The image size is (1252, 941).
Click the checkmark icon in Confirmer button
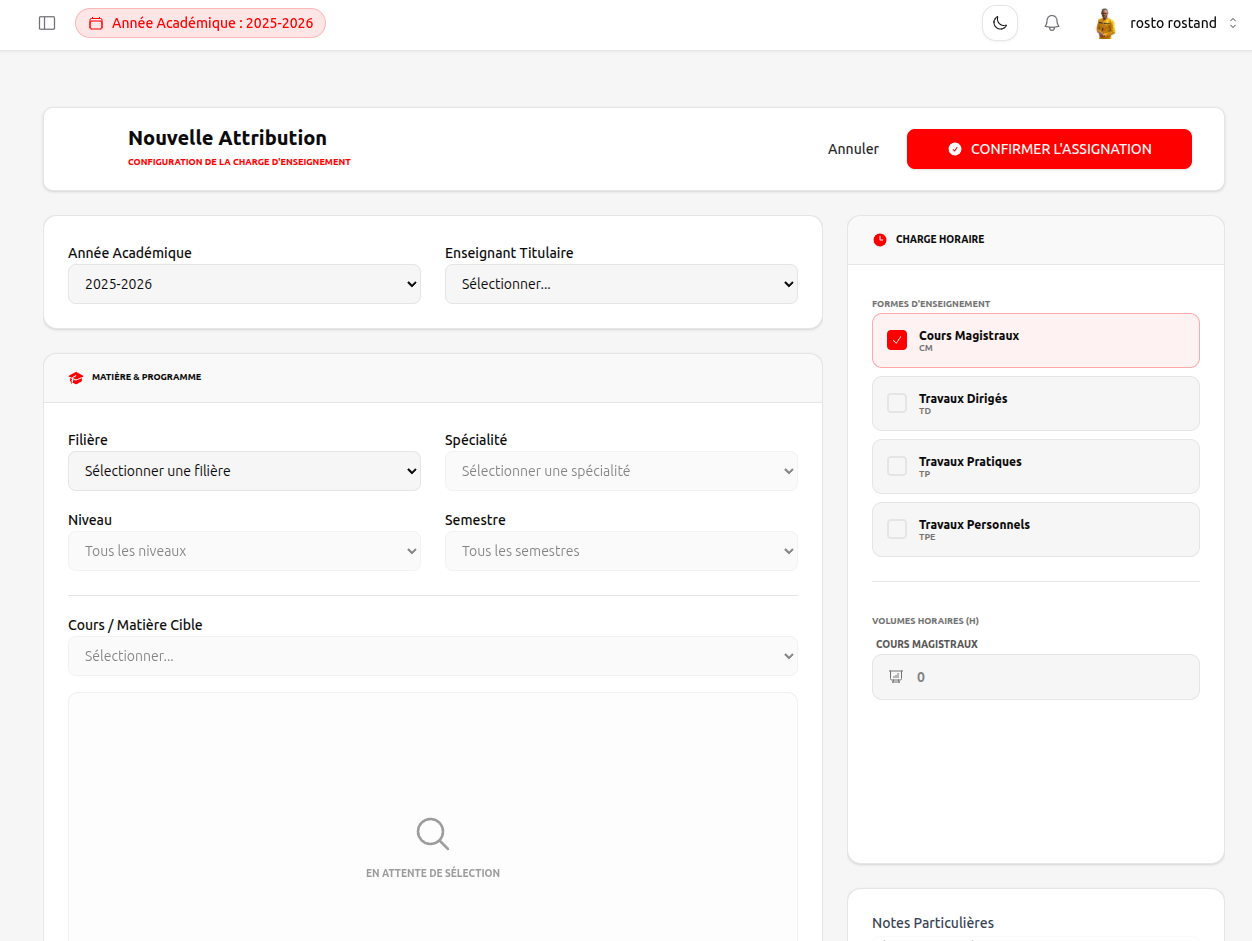955,149
